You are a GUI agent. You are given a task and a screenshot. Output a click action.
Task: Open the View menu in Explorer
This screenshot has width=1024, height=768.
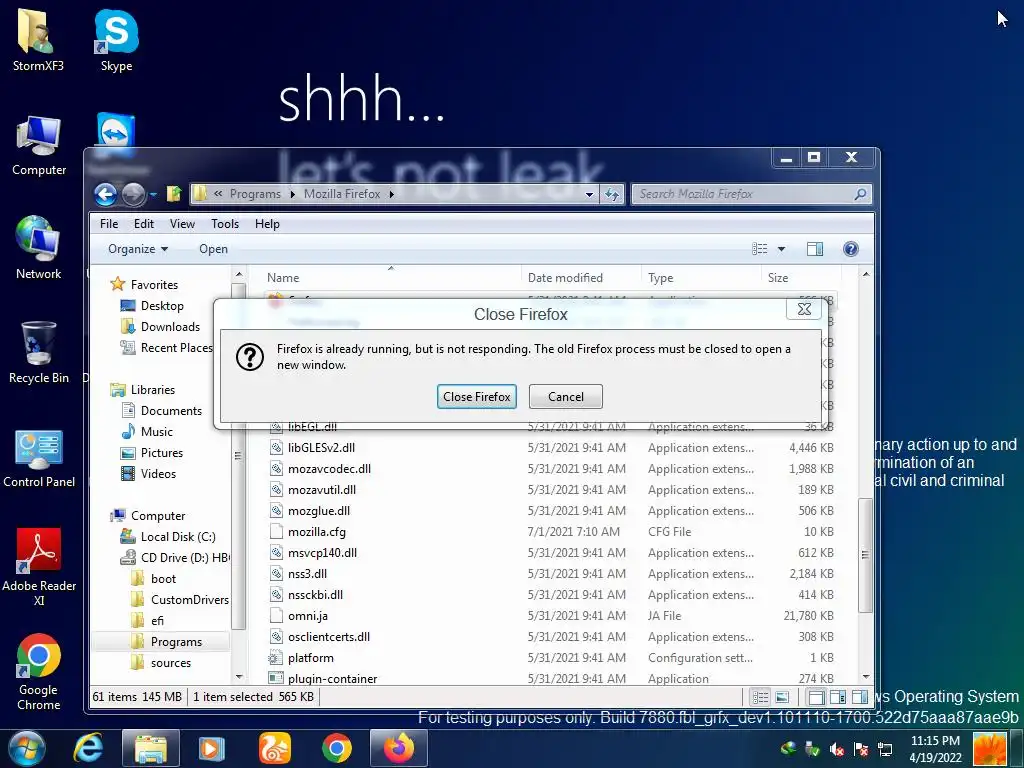click(x=182, y=223)
